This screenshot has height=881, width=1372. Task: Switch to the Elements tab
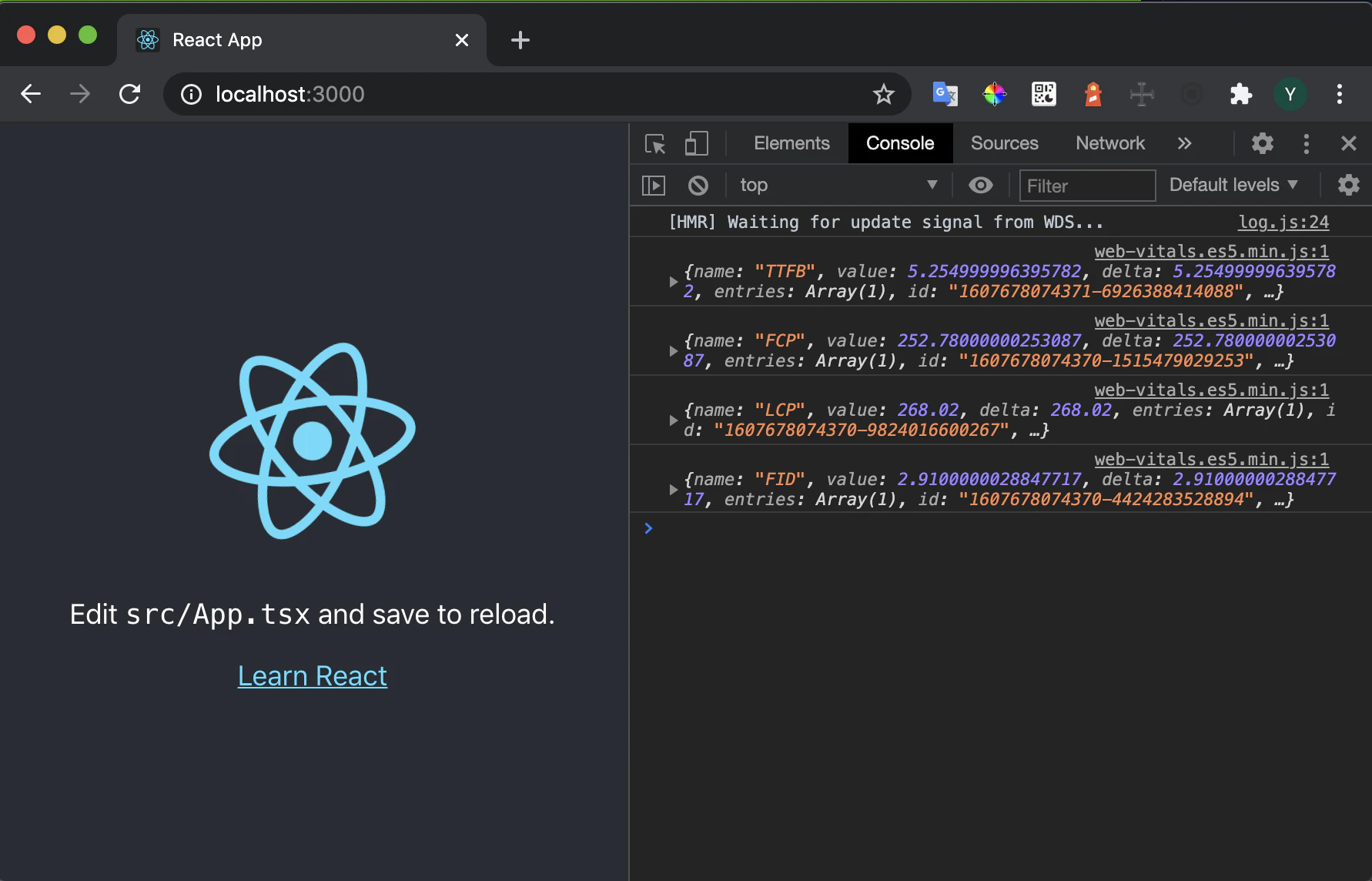pos(791,144)
